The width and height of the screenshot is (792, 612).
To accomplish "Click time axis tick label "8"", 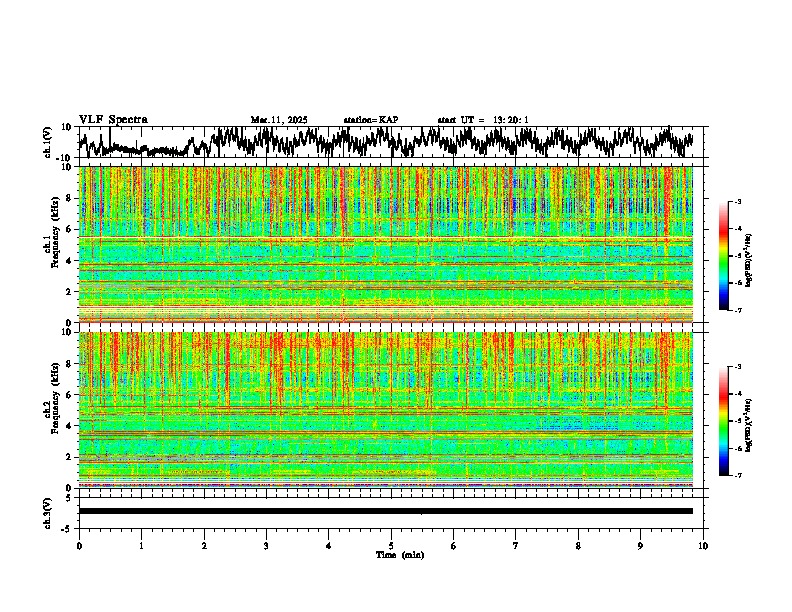I will click(578, 546).
